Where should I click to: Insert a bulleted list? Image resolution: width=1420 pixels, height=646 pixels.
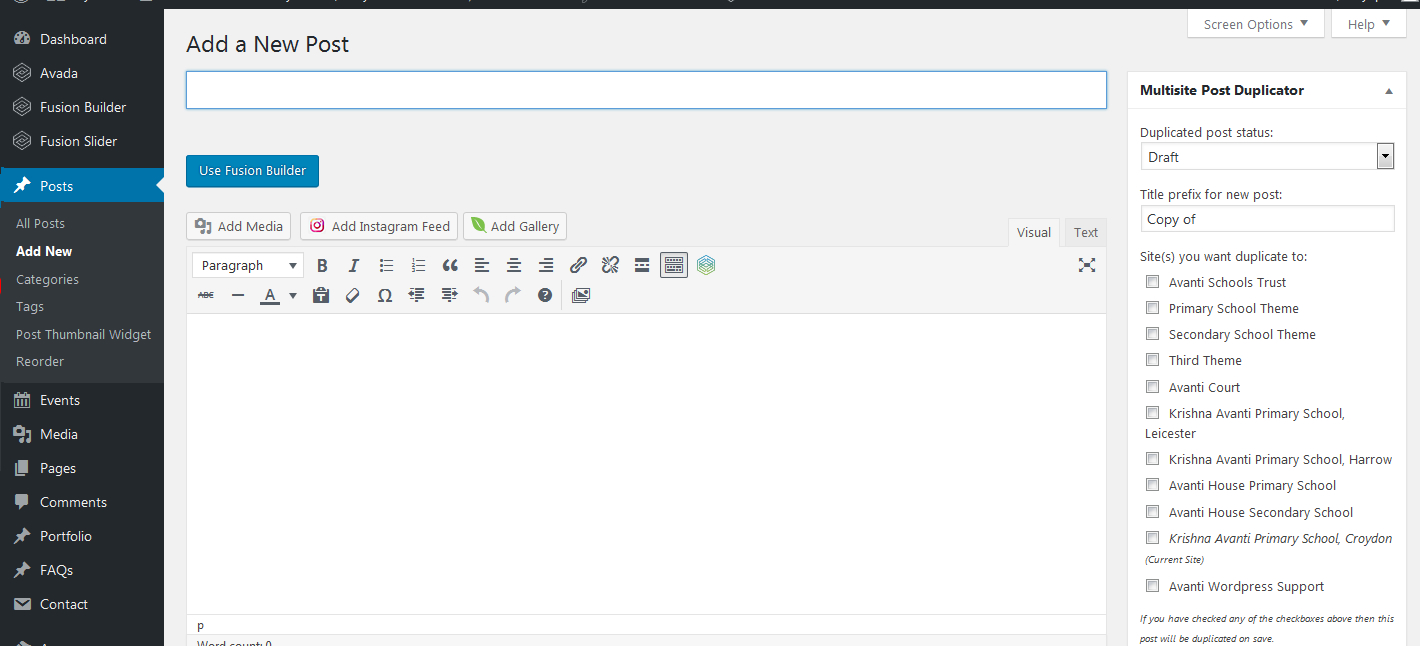[x=386, y=265]
